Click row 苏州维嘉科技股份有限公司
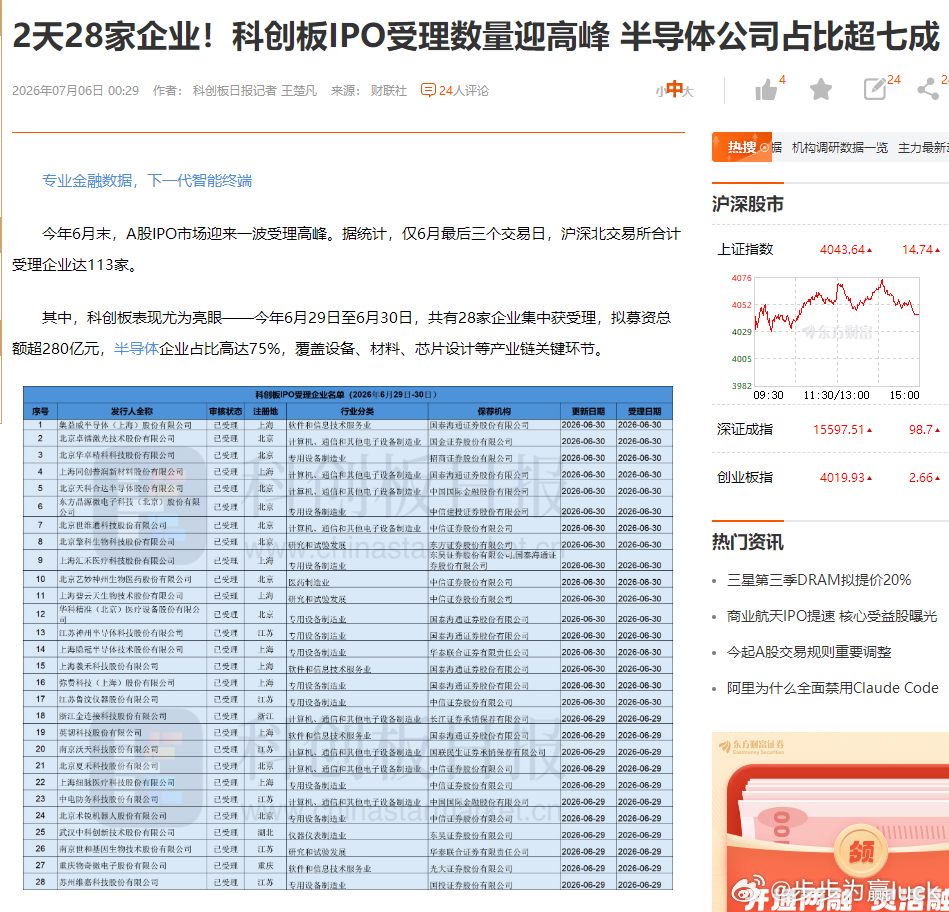949x912 pixels. pos(347,882)
